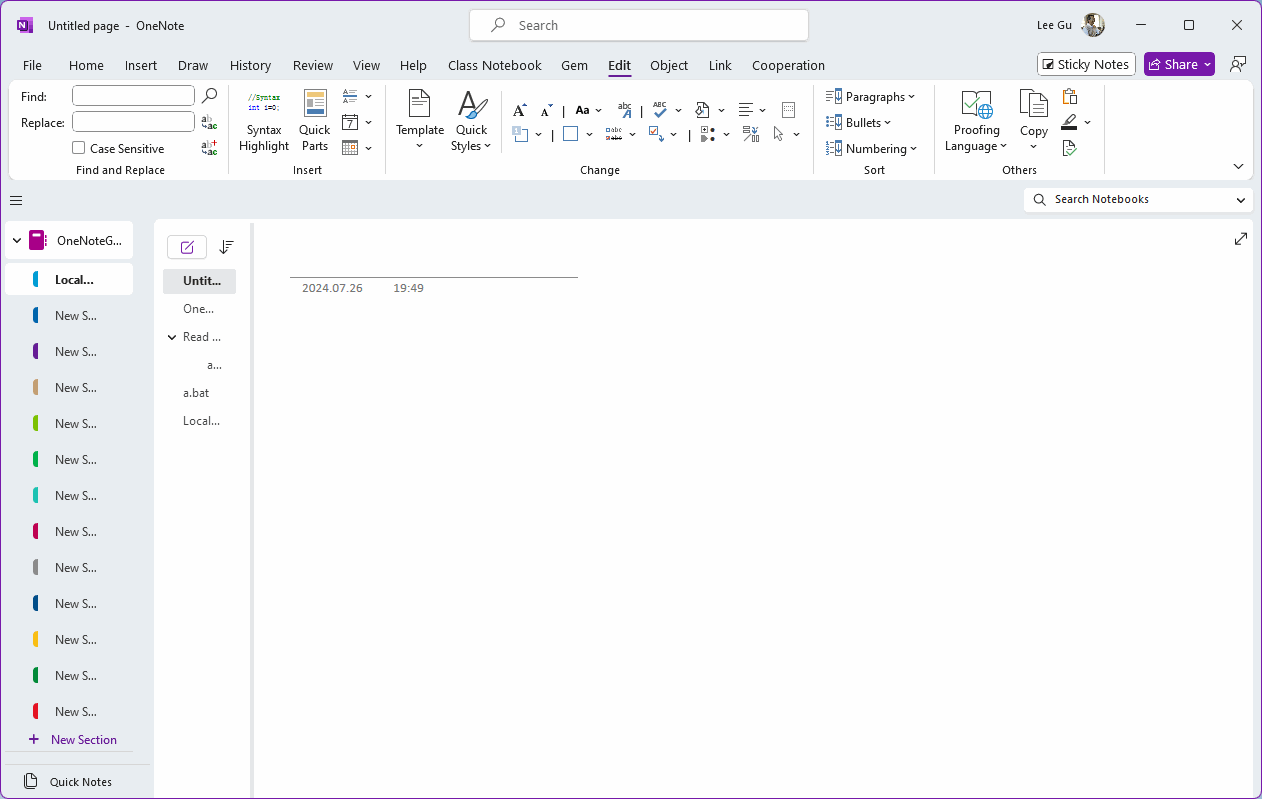
Task: Enable the Case Sensitive checkbox
Action: pos(77,148)
